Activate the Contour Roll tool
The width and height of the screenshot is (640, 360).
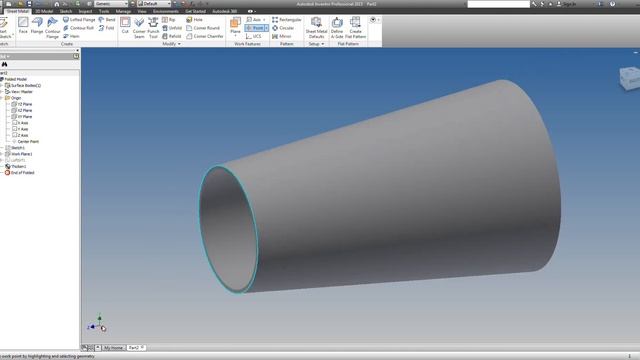[78, 28]
